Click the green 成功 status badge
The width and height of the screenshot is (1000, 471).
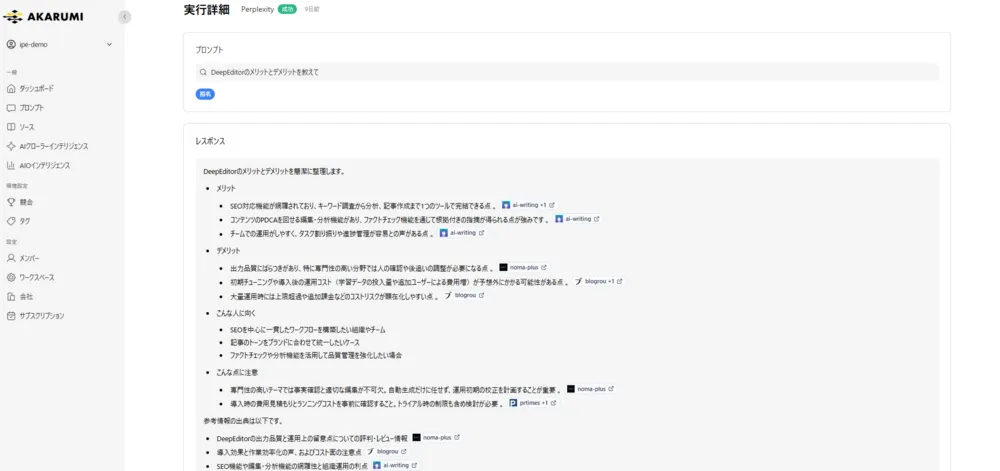(287, 10)
